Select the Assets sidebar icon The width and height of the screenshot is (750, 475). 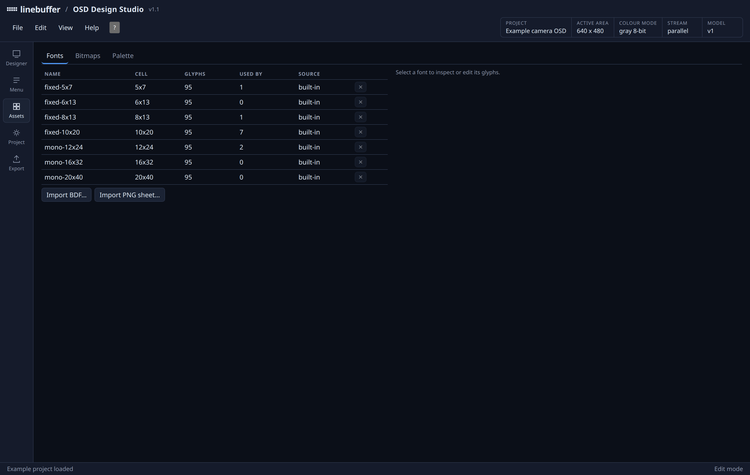pos(16,110)
